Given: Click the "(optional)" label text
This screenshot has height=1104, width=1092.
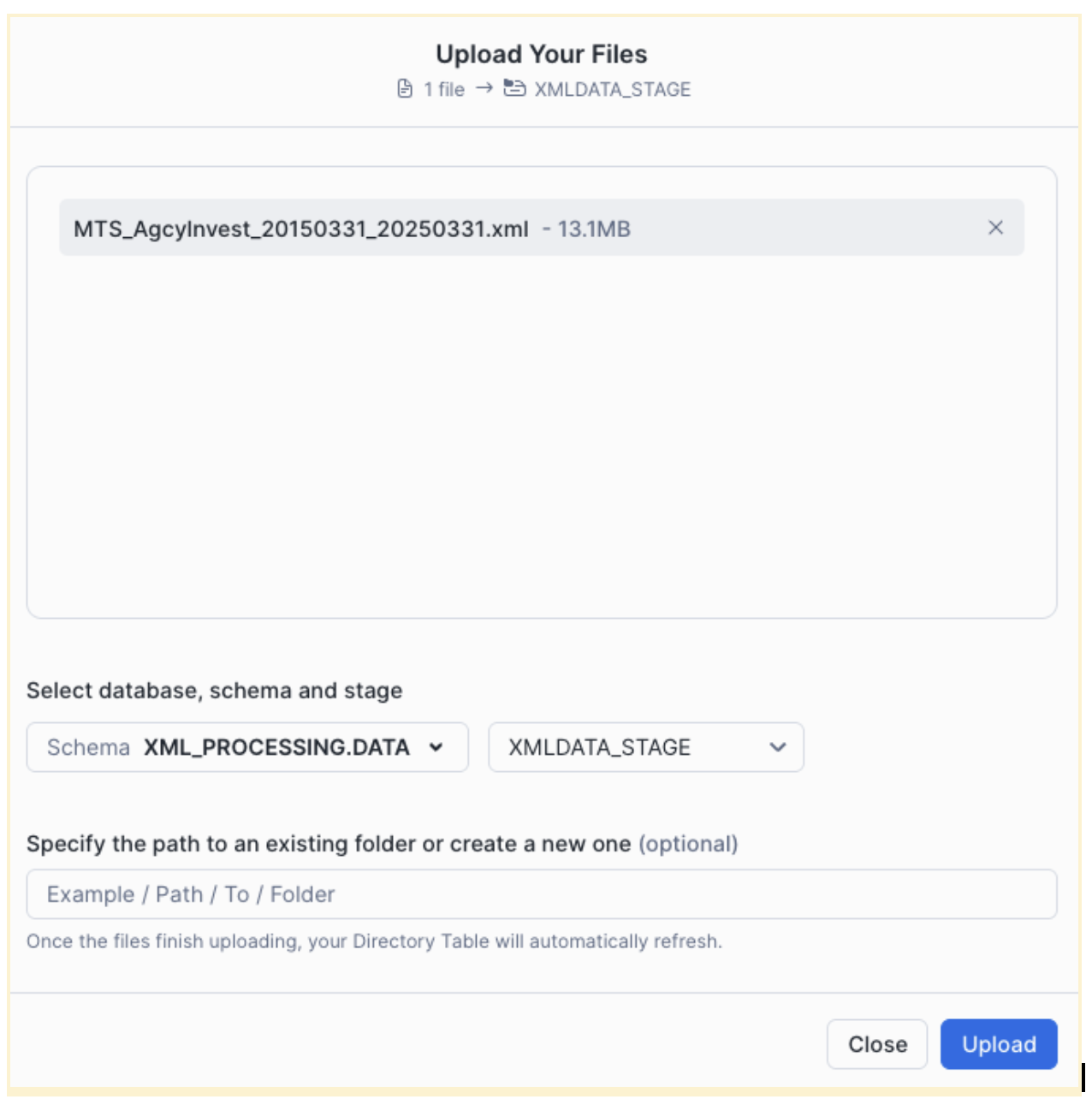Looking at the screenshot, I should point(688,844).
